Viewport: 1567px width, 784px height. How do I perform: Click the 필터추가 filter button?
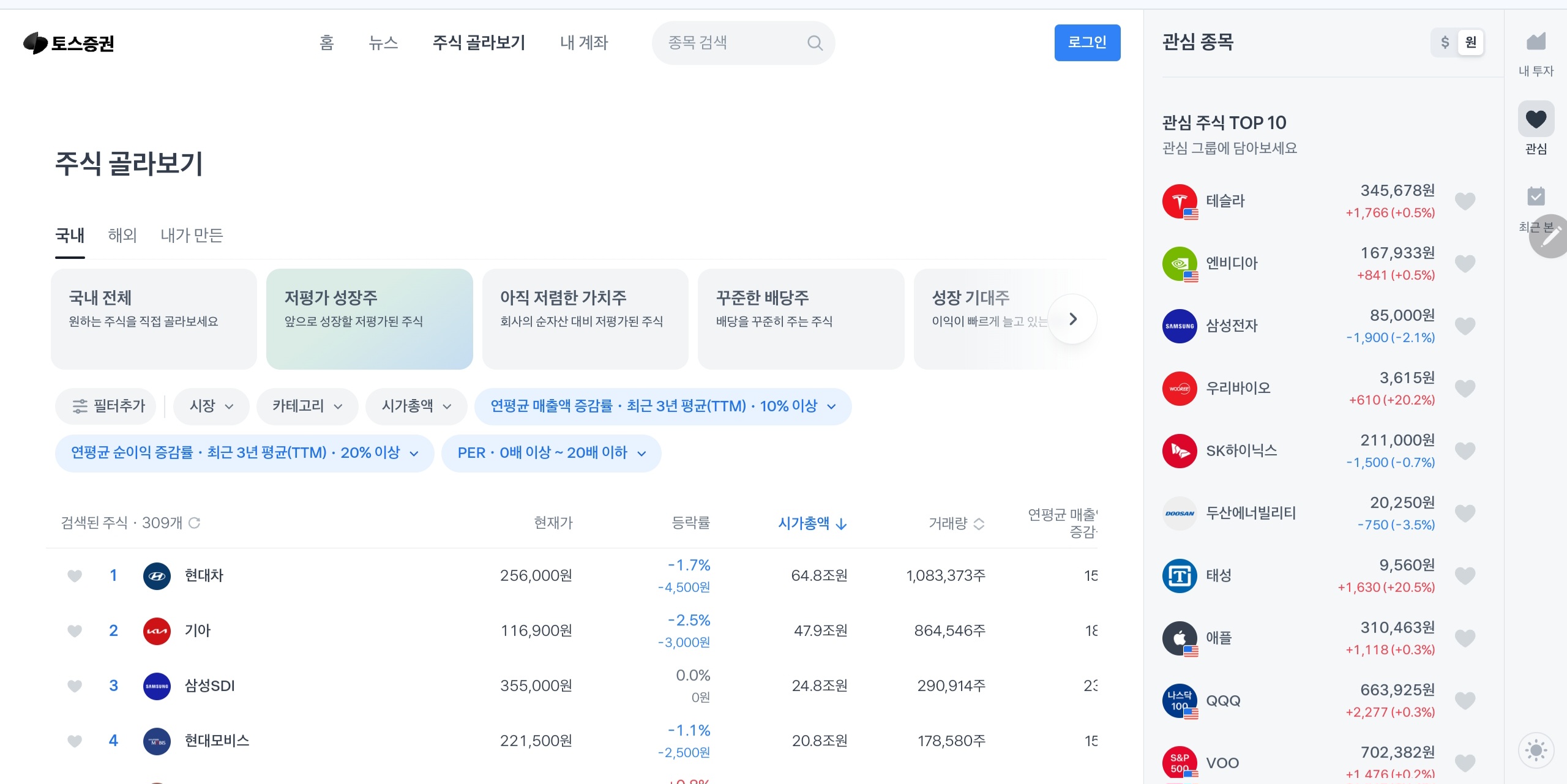106,406
